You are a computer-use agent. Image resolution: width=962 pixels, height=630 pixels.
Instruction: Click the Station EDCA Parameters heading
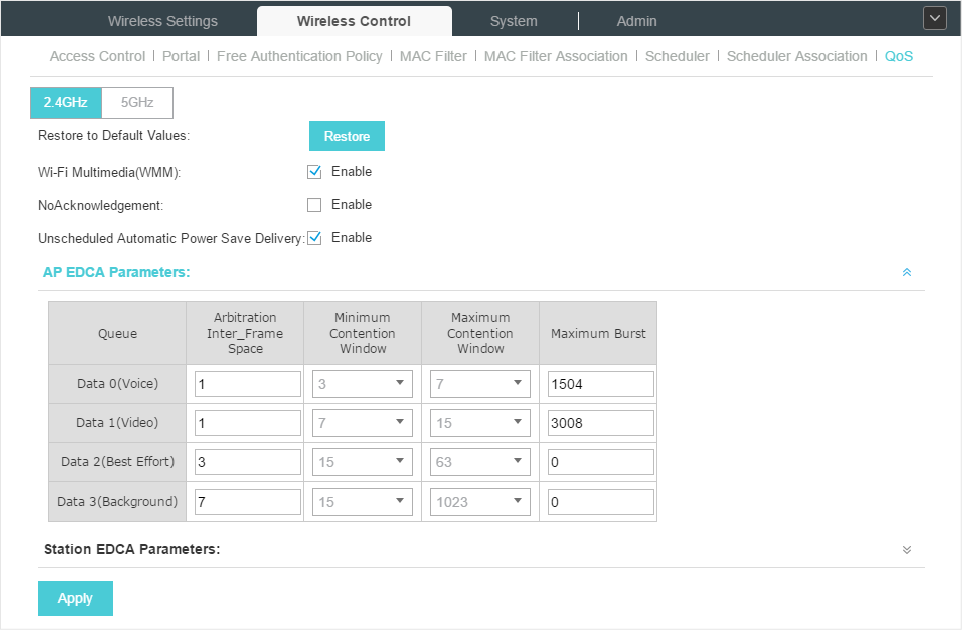tap(132, 549)
